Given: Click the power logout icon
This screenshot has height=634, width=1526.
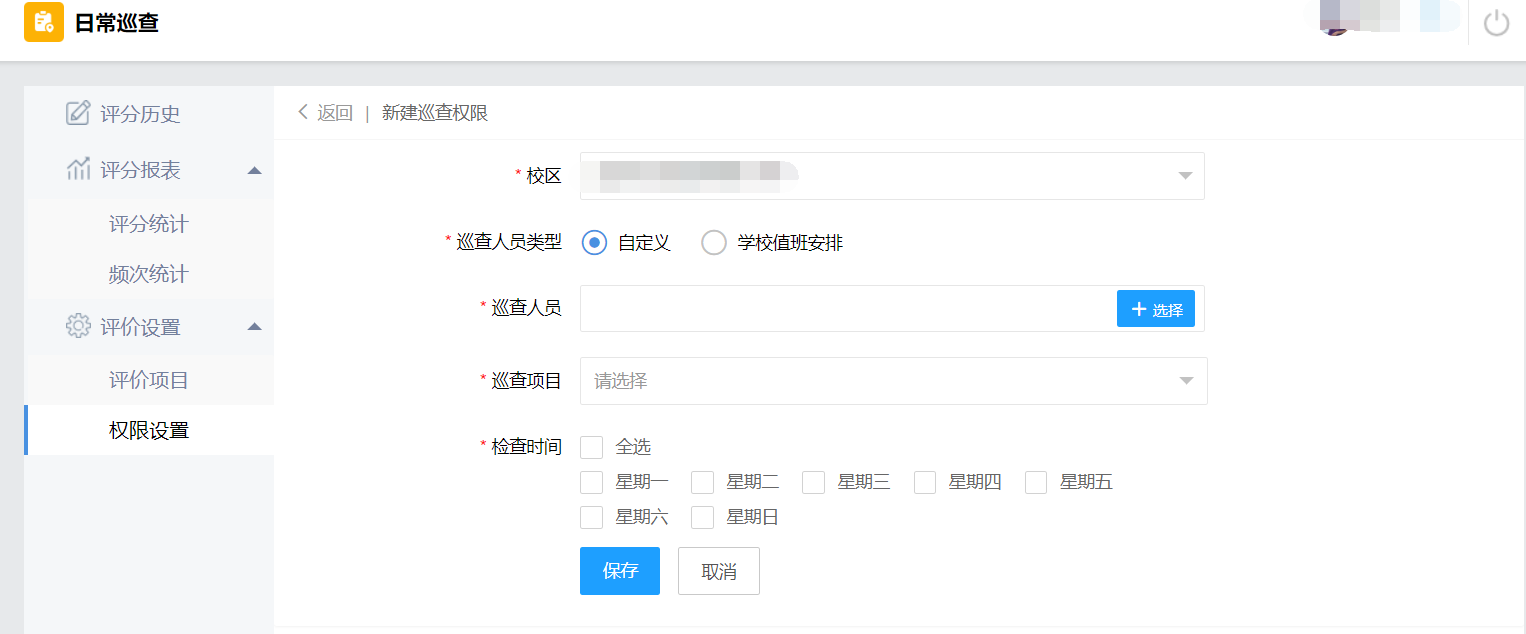Looking at the screenshot, I should click(x=1496, y=22).
